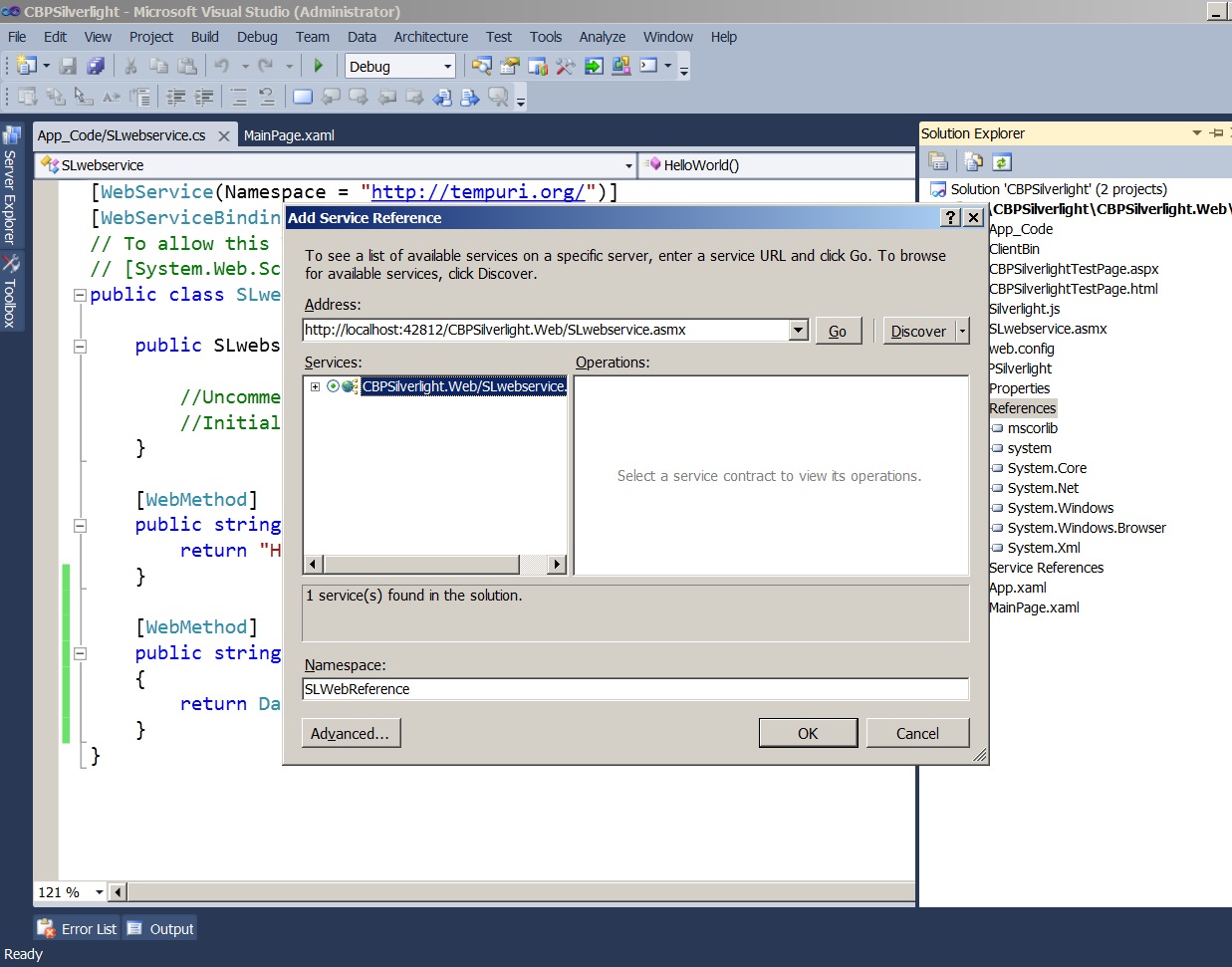The image size is (1232, 967).
Task: Open Solution Explorer from the toolbar icon
Action: [x=482, y=66]
